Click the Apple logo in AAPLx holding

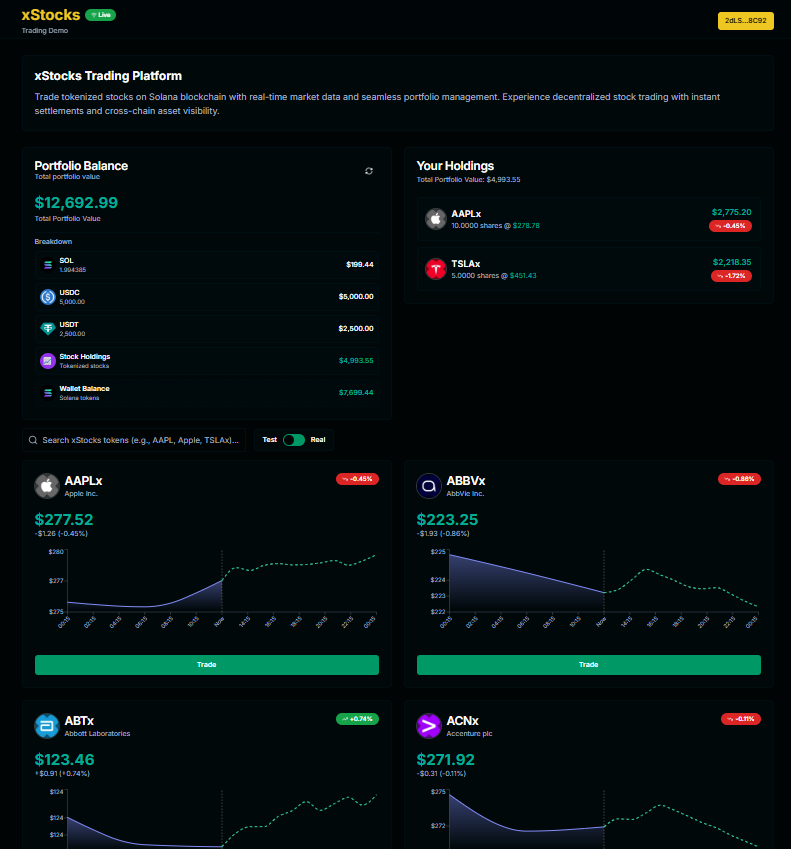click(x=435, y=219)
